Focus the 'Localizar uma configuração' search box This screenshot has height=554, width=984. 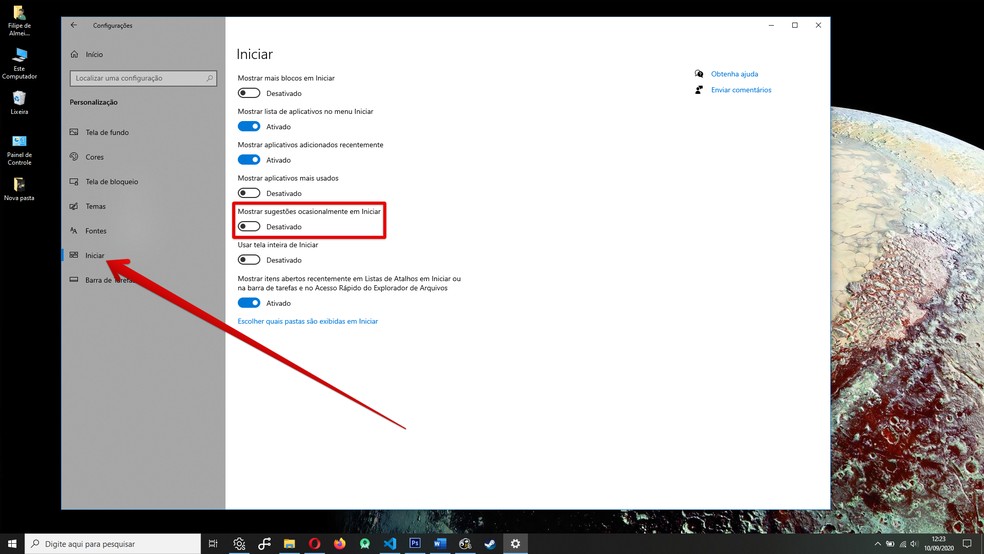pyautogui.click(x=143, y=78)
